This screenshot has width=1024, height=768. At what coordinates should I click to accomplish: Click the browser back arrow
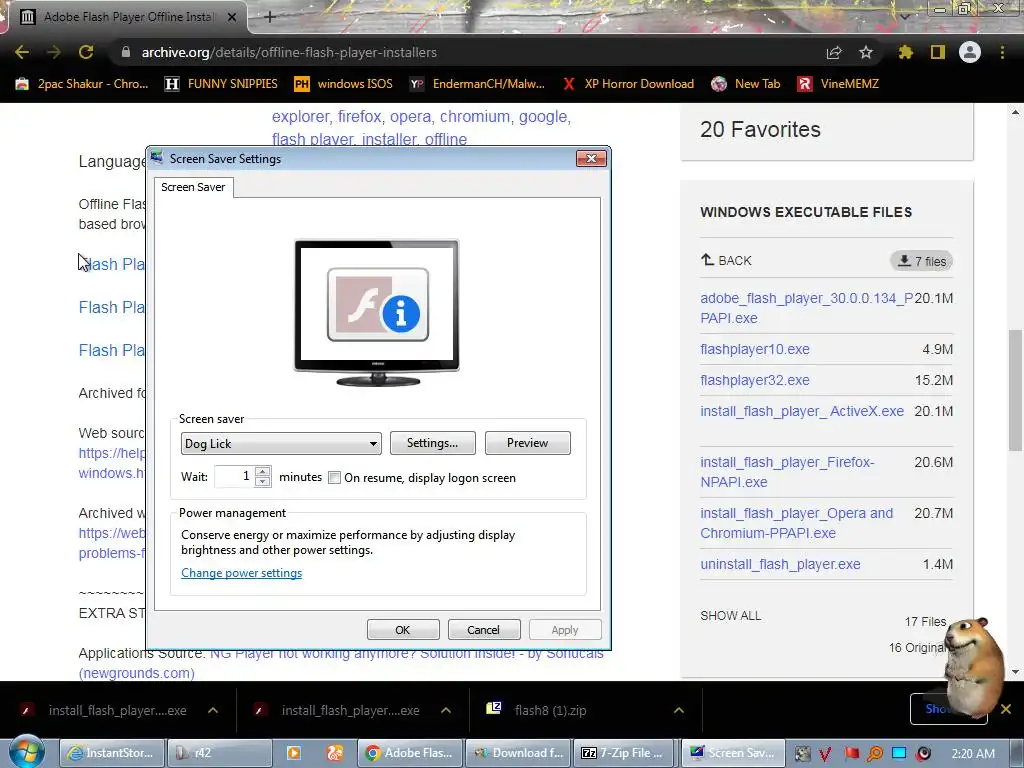coord(22,52)
